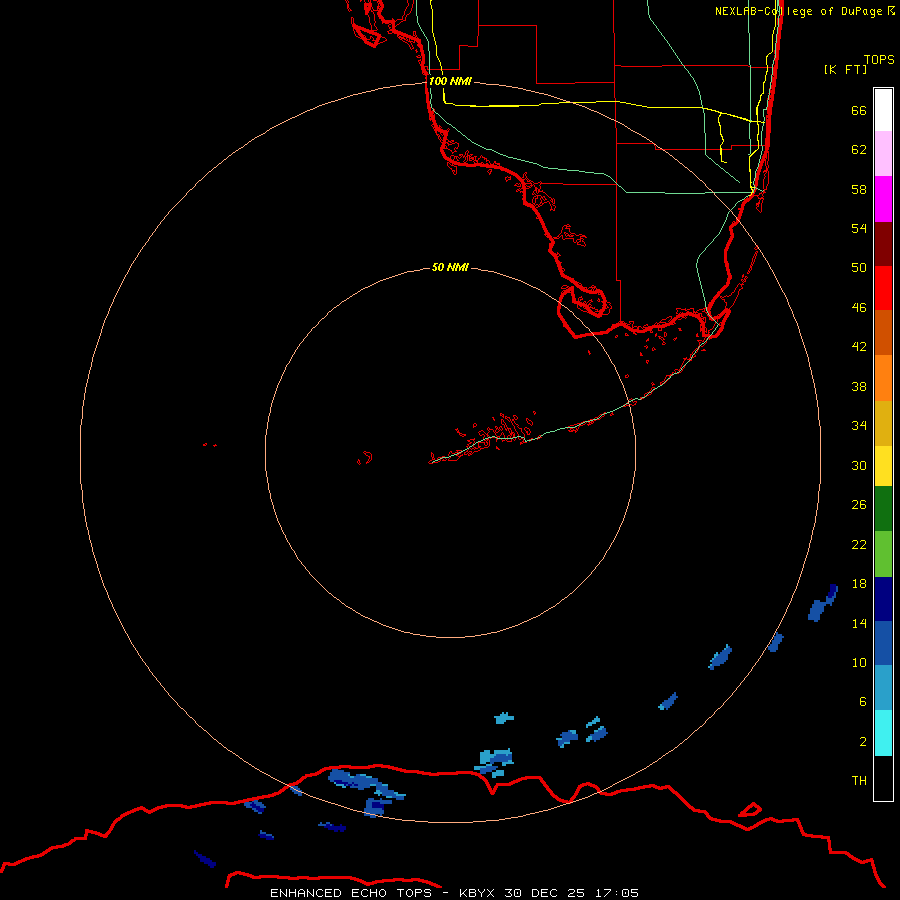Click the "50 NMI" range ring label
The width and height of the screenshot is (900, 900).
(450, 267)
